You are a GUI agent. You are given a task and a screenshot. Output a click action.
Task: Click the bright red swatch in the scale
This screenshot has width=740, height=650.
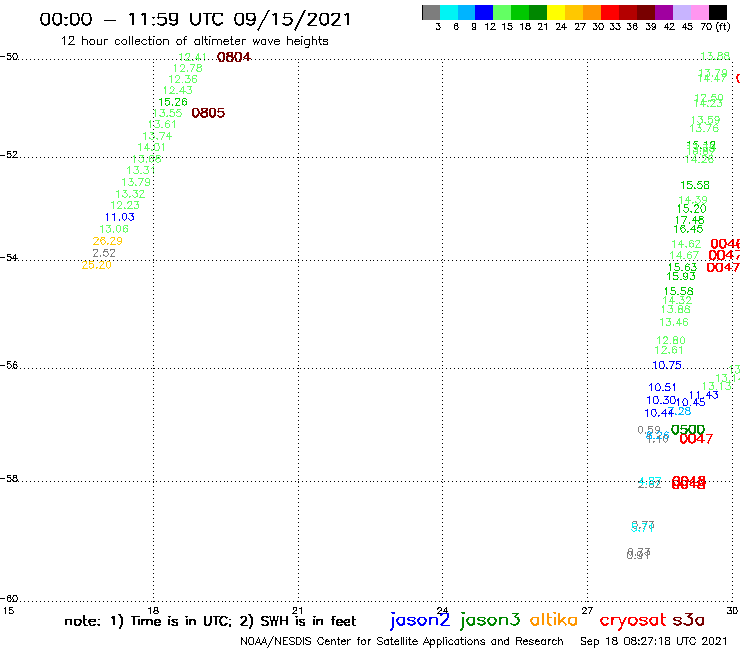pos(610,12)
